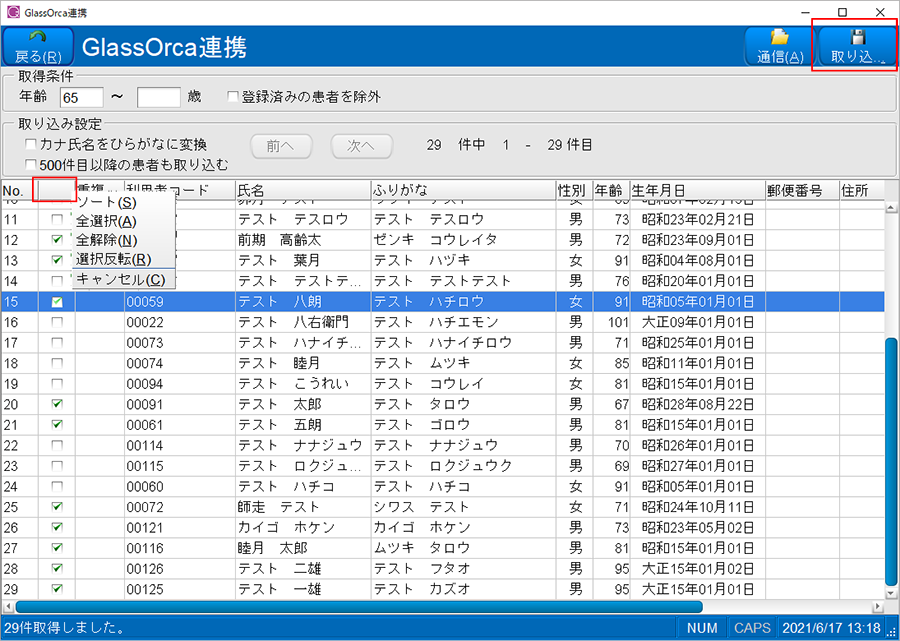Uncheck the checkbox in row 20

pos(57,404)
